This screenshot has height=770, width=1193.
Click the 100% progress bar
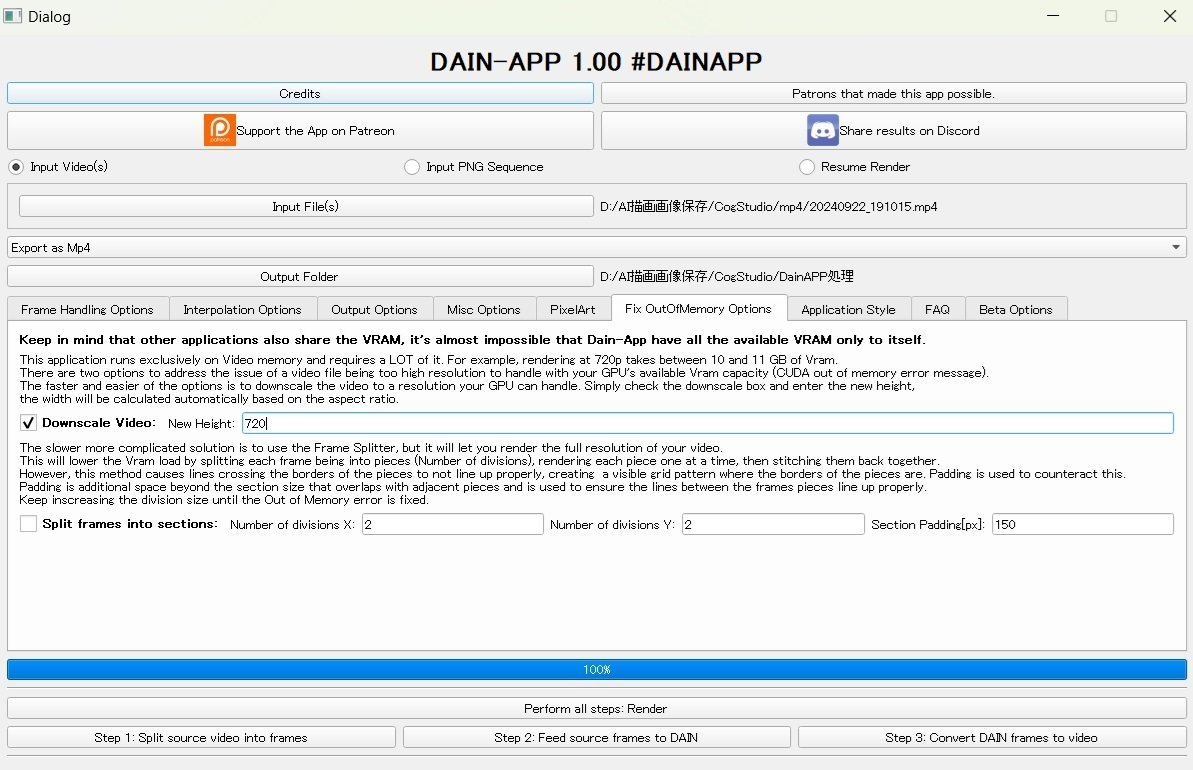tap(596, 670)
